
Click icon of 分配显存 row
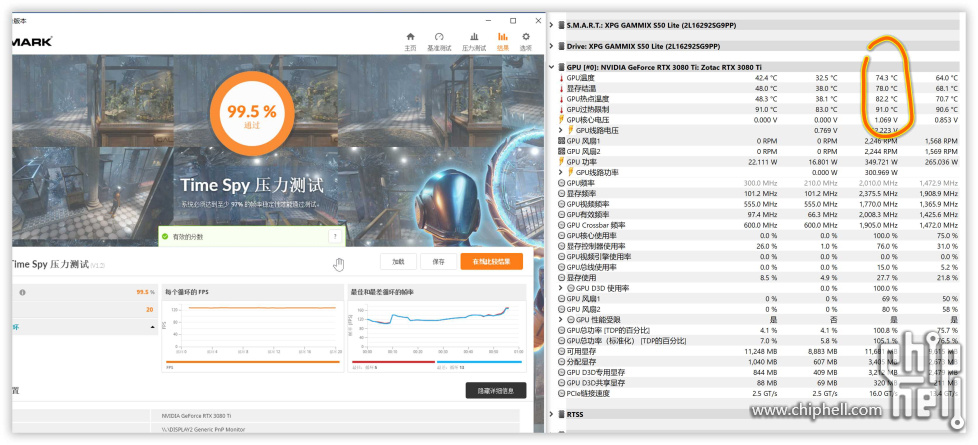pyautogui.click(x=561, y=362)
